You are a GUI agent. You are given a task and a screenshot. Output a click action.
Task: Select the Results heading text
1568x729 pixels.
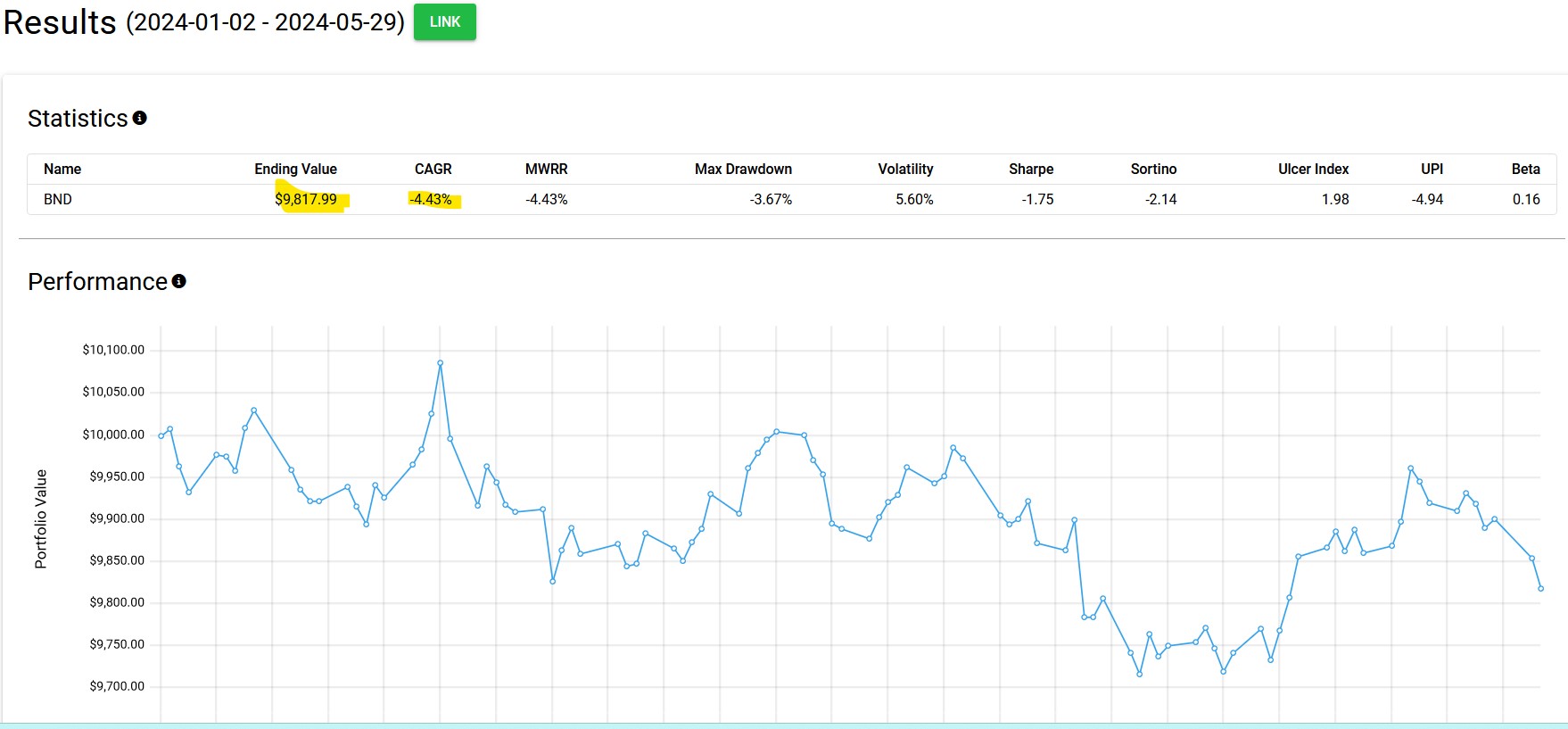point(60,22)
